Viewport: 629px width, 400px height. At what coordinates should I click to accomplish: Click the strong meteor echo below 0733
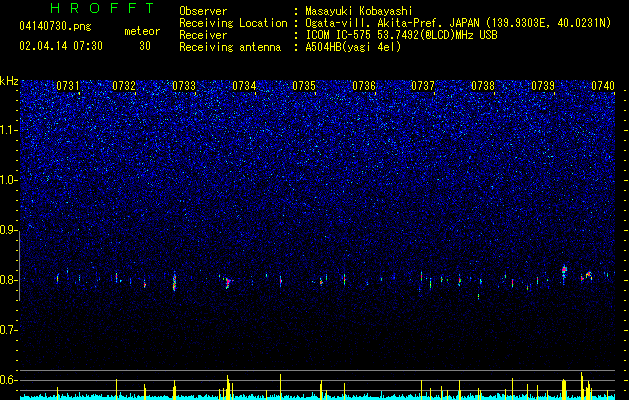174,281
